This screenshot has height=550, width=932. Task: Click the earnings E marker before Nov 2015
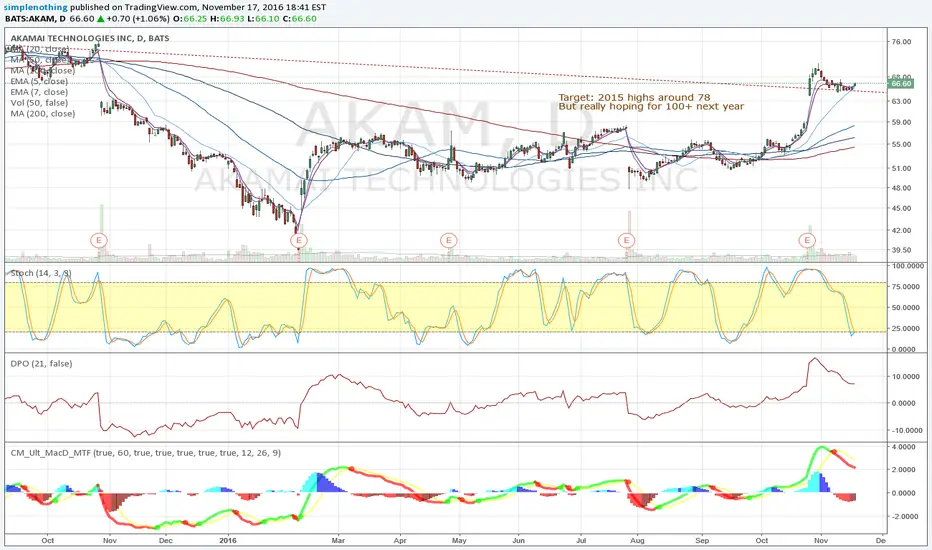click(x=99, y=241)
